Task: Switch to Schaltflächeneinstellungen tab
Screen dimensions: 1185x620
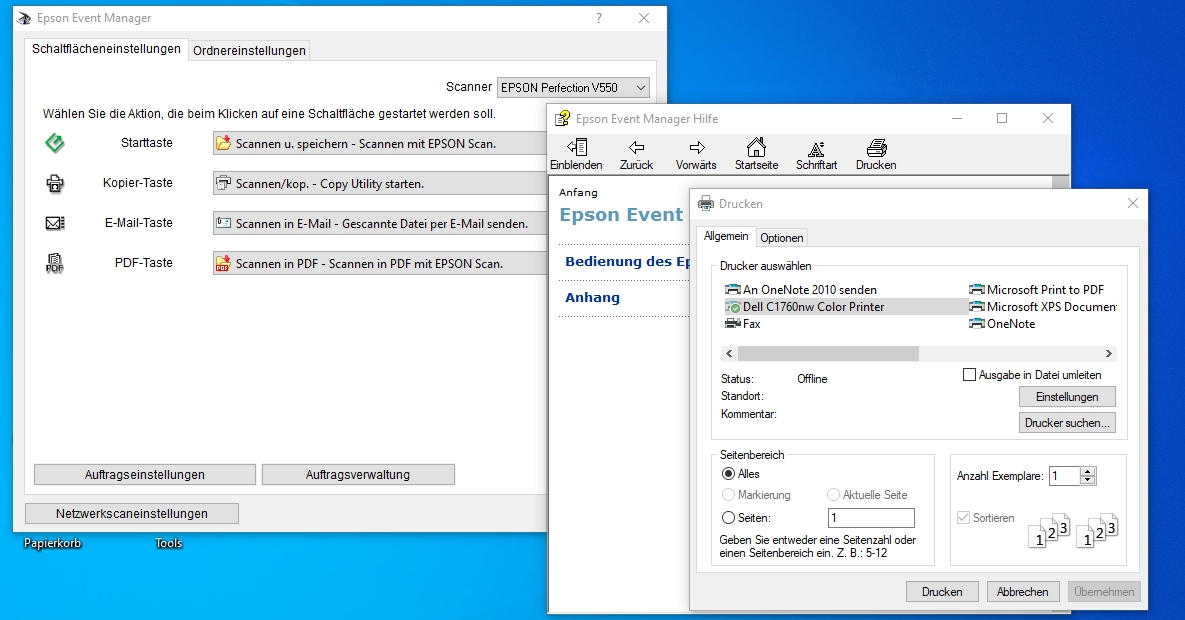Action: pyautogui.click(x=106, y=49)
